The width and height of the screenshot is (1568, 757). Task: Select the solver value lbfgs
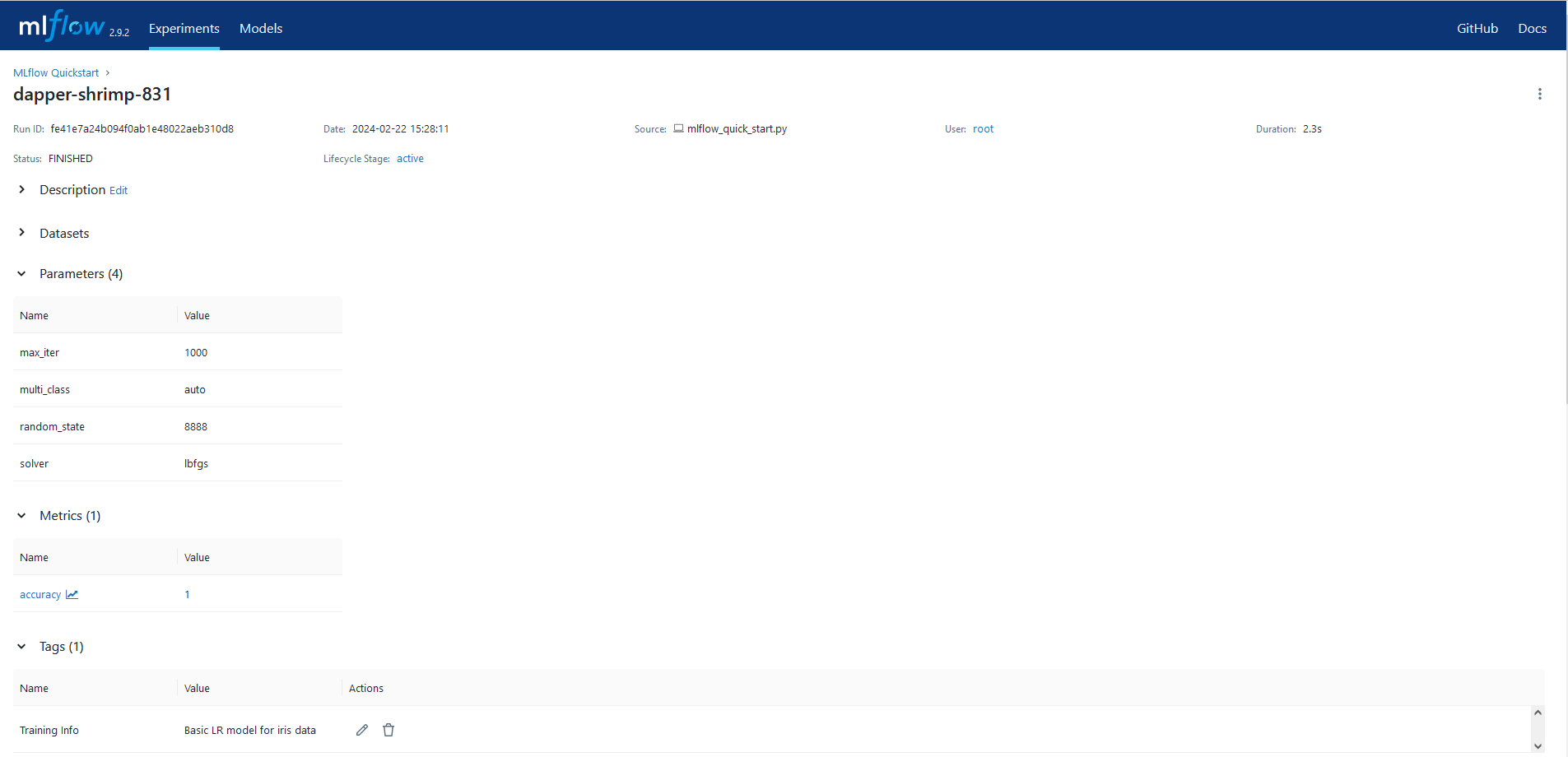(x=196, y=463)
